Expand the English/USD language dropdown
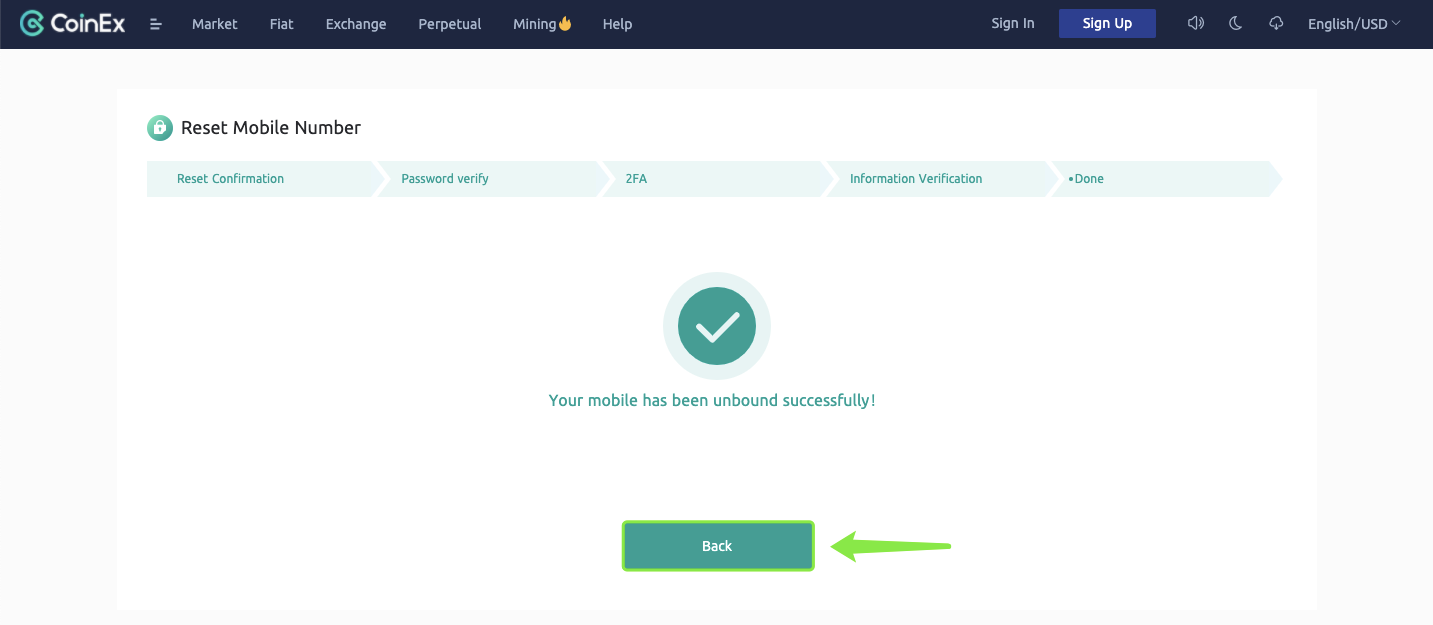Screen dimensions: 1433x625 click(x=1354, y=24)
